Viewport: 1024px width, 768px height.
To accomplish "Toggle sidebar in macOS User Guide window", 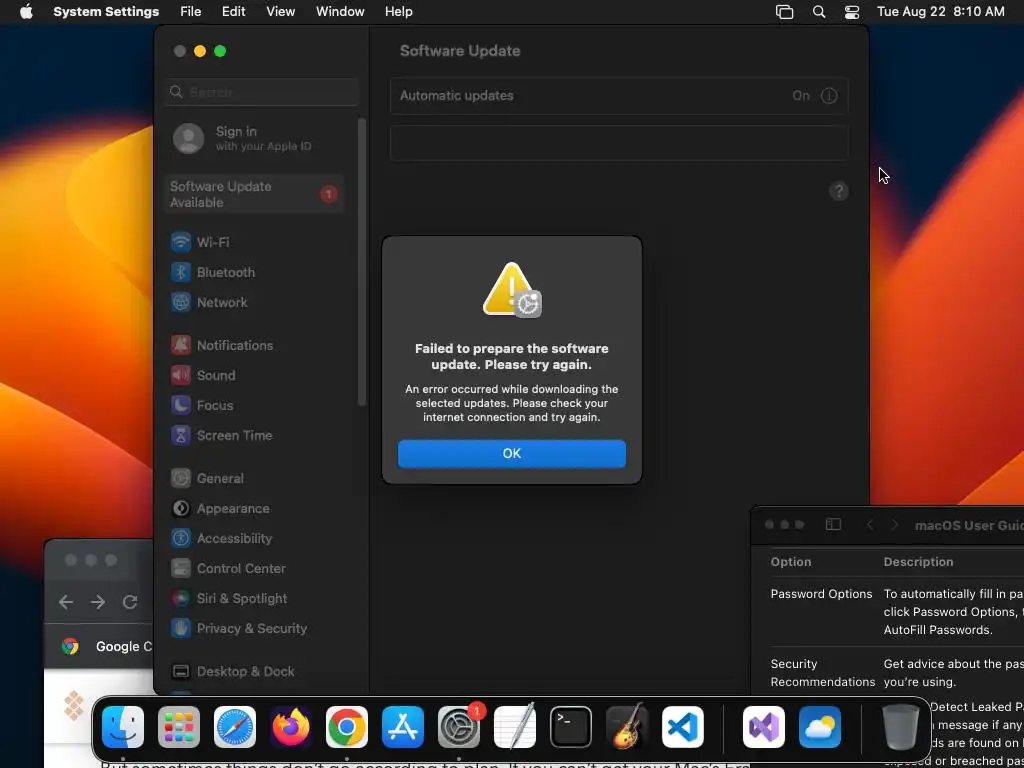I will (x=833, y=524).
